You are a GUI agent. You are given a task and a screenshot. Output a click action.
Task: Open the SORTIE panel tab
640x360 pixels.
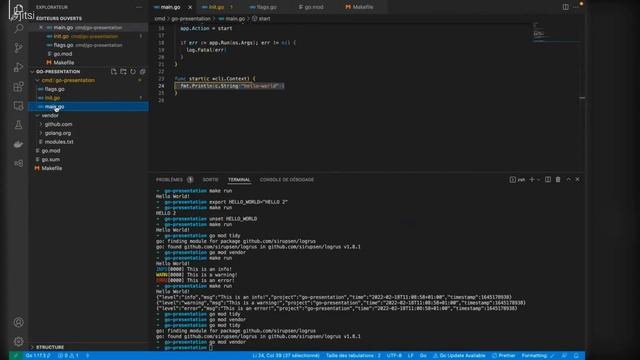[x=211, y=180]
